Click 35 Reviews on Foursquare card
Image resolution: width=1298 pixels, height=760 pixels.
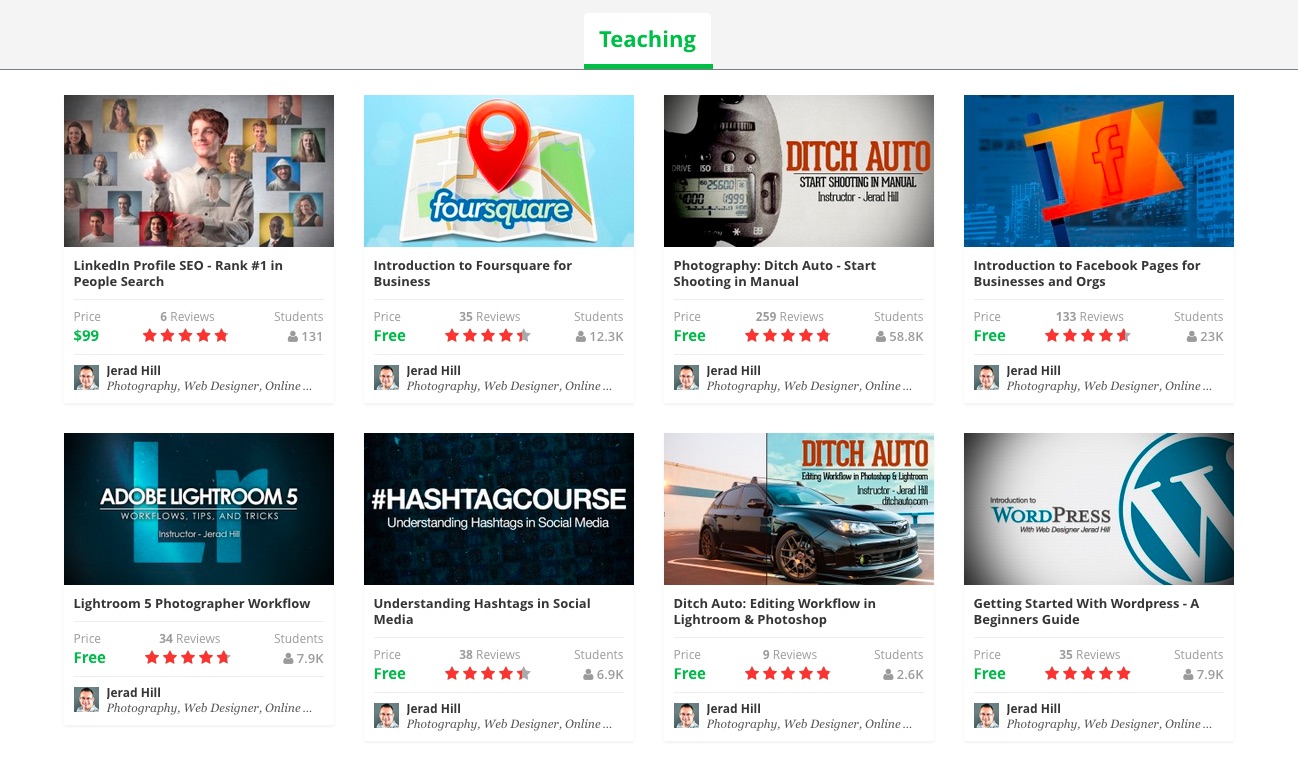click(x=490, y=317)
